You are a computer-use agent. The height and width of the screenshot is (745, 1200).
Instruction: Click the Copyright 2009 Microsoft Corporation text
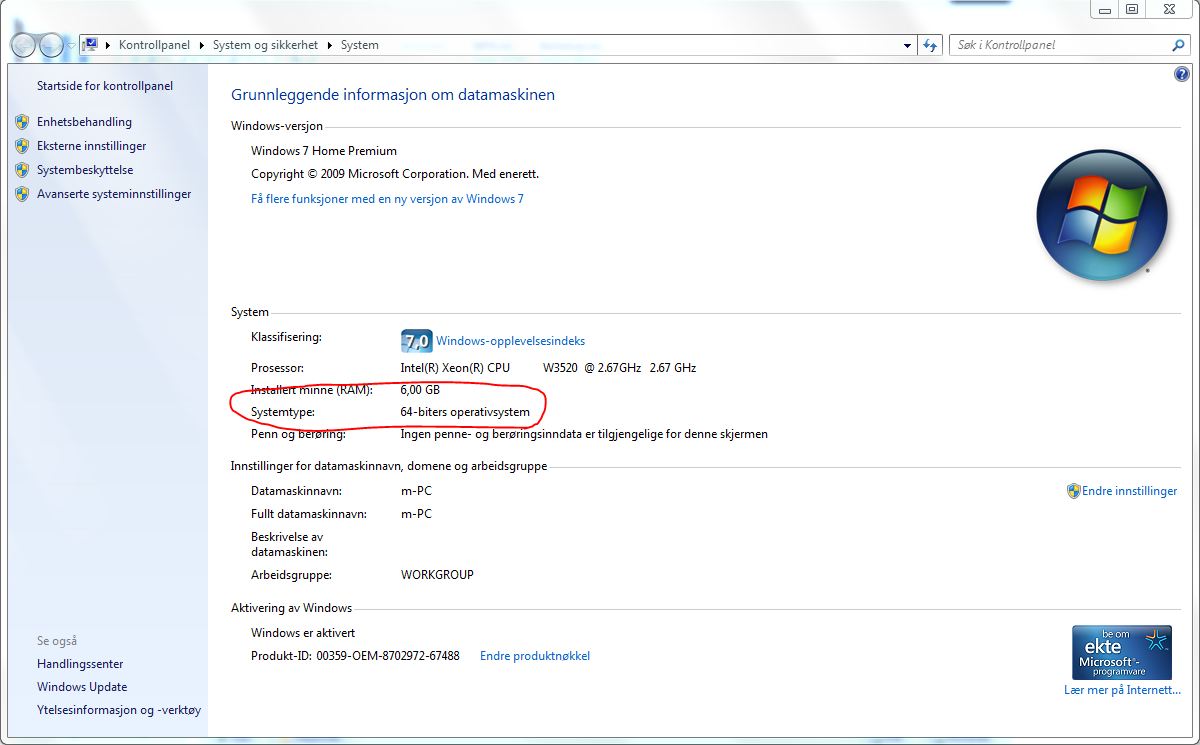pyautogui.click(x=395, y=174)
